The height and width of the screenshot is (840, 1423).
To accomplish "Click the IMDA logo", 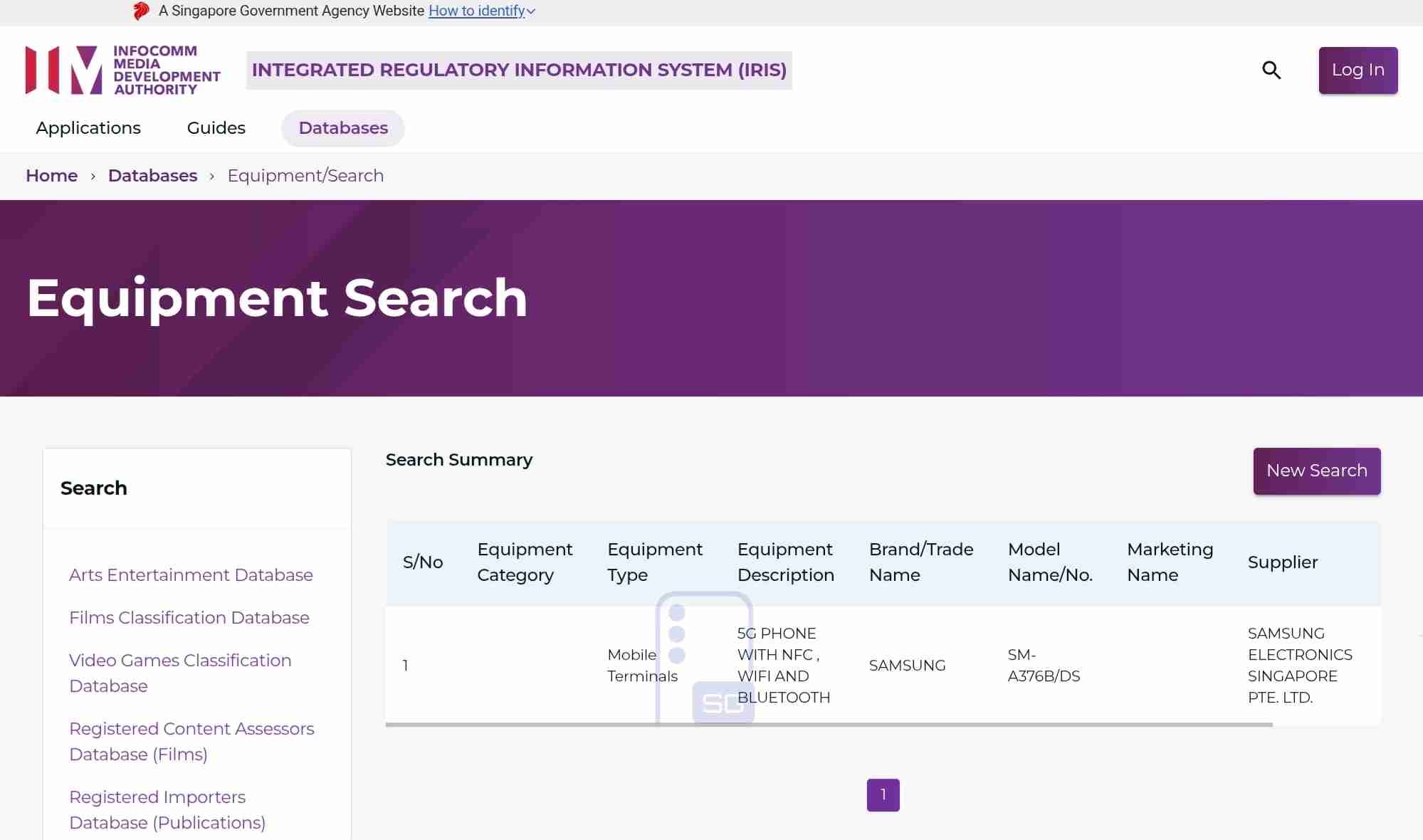I will [122, 70].
